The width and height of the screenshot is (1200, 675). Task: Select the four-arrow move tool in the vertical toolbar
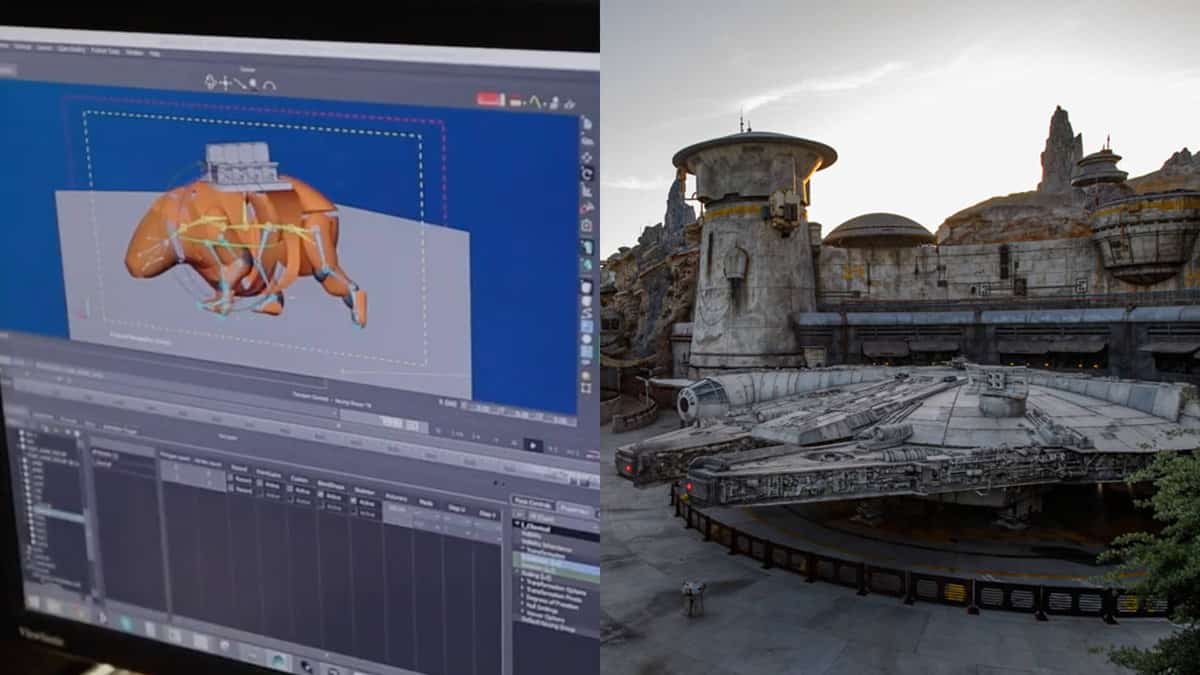click(587, 157)
